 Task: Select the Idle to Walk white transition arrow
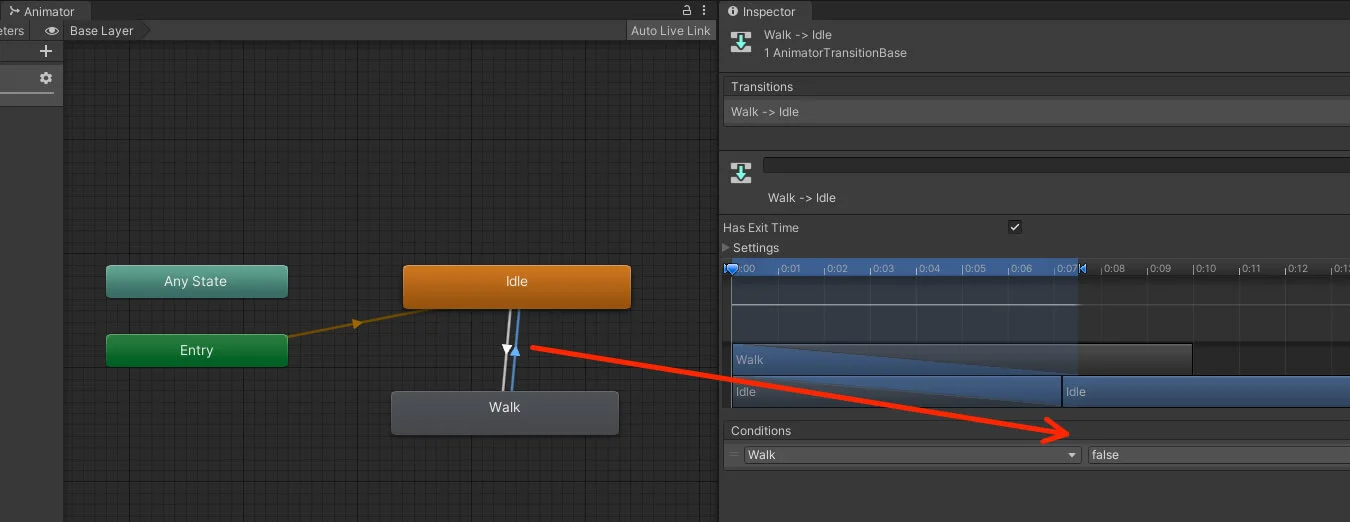pyautogui.click(x=506, y=350)
